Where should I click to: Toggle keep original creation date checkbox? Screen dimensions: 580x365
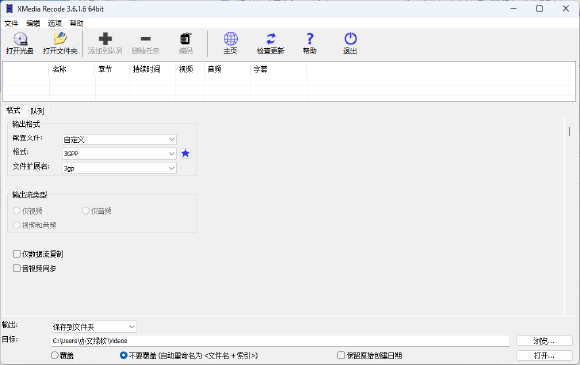coord(341,355)
